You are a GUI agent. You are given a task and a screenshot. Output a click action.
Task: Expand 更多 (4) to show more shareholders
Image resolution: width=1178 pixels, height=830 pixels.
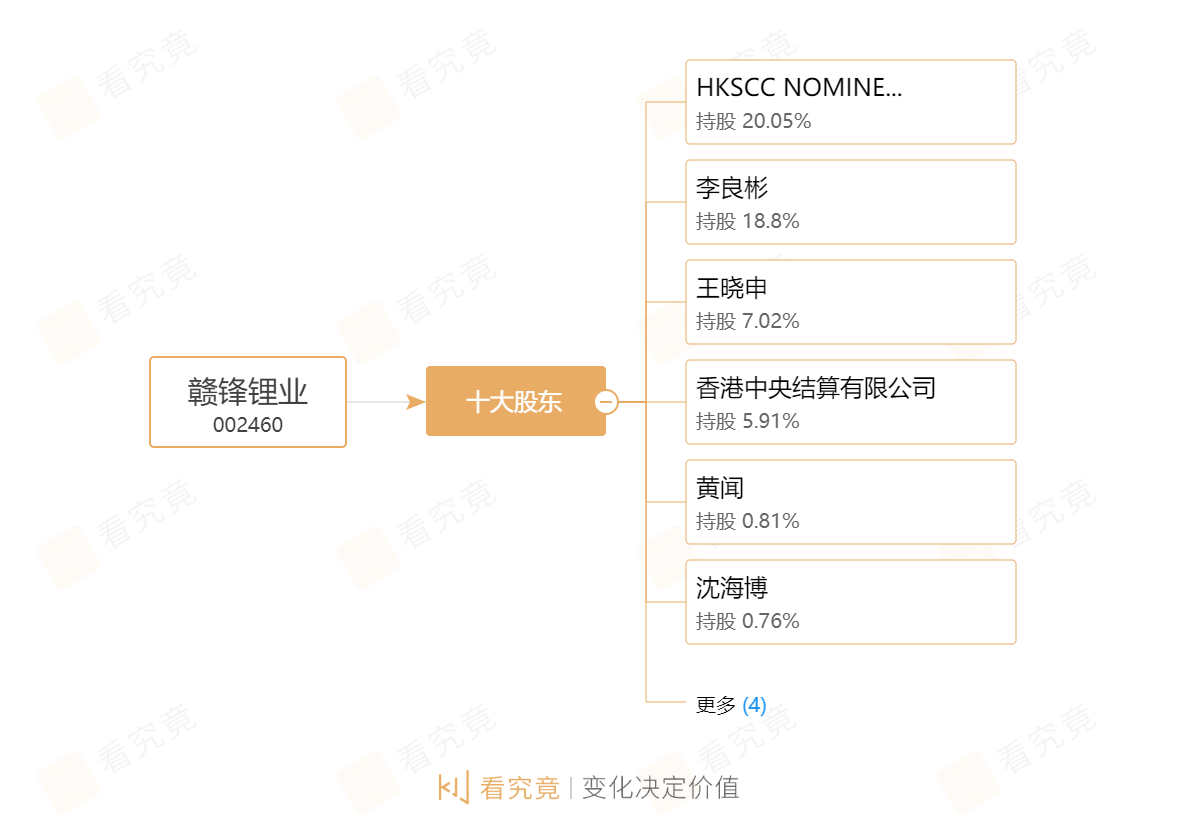731,705
